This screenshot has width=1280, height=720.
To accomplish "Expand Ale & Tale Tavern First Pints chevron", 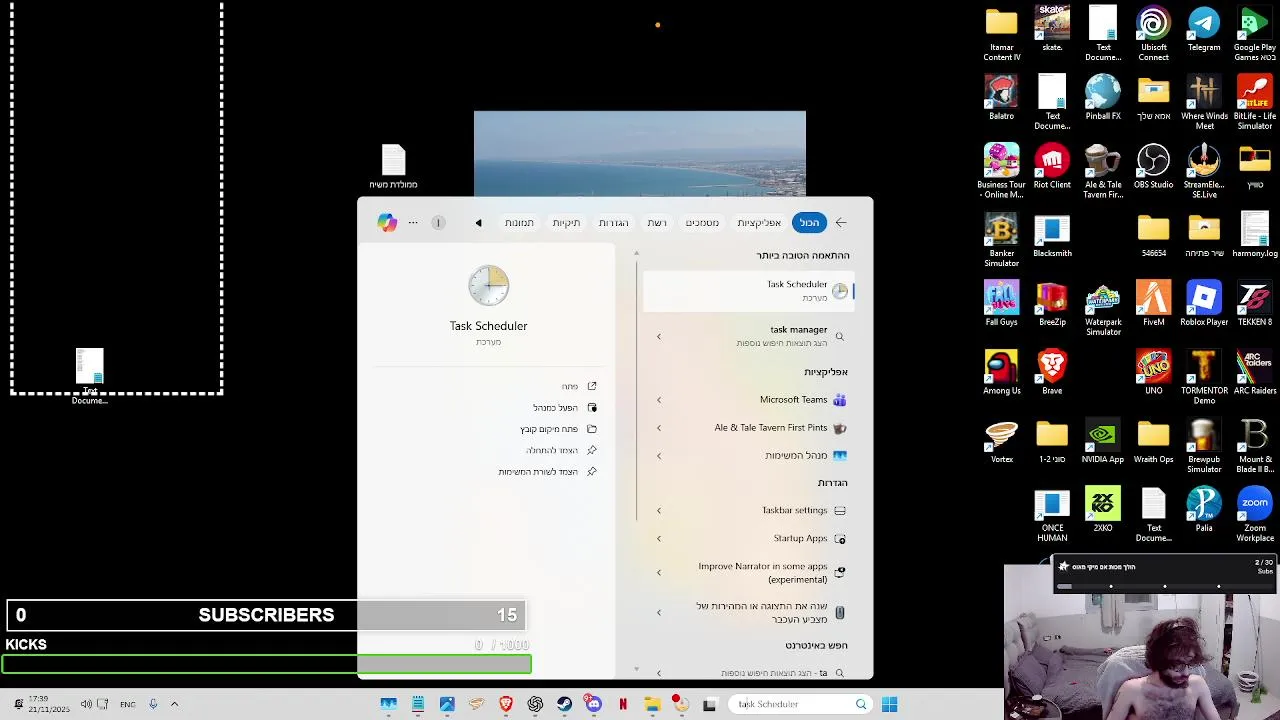I will pyautogui.click(x=658, y=428).
